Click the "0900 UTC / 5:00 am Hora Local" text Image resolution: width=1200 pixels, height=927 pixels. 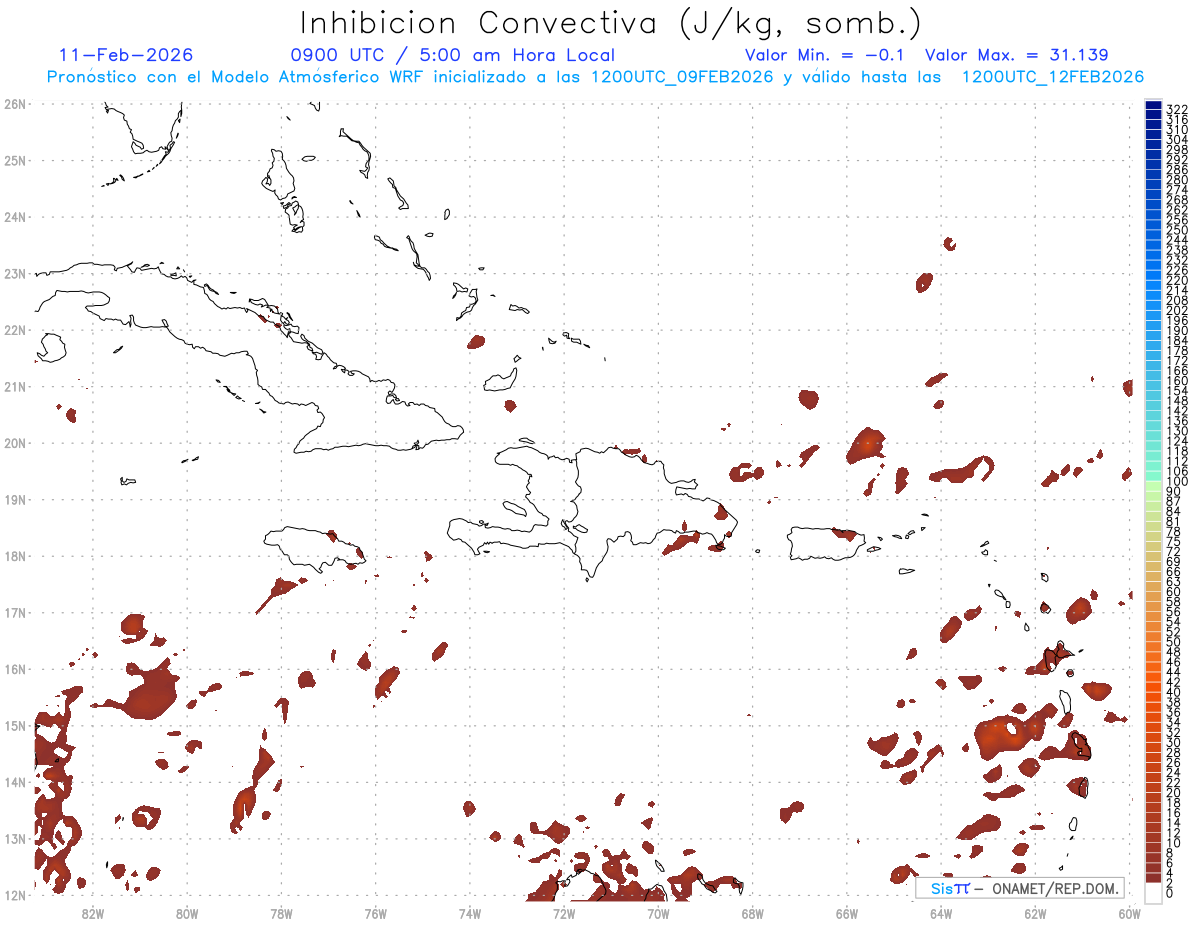coord(453,55)
